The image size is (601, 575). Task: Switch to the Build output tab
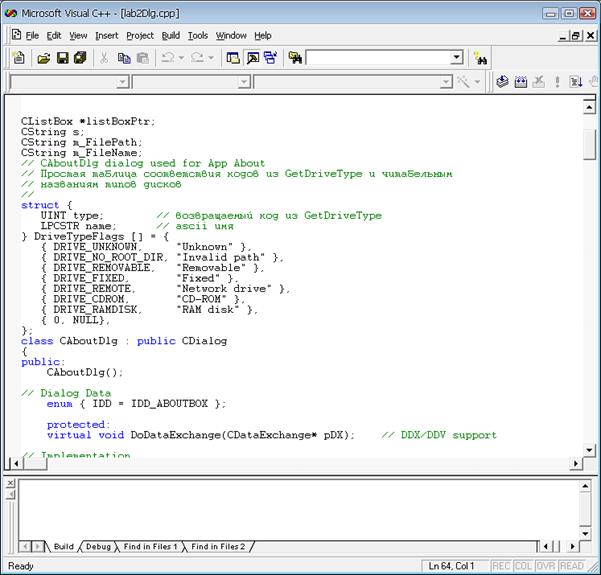point(64,547)
